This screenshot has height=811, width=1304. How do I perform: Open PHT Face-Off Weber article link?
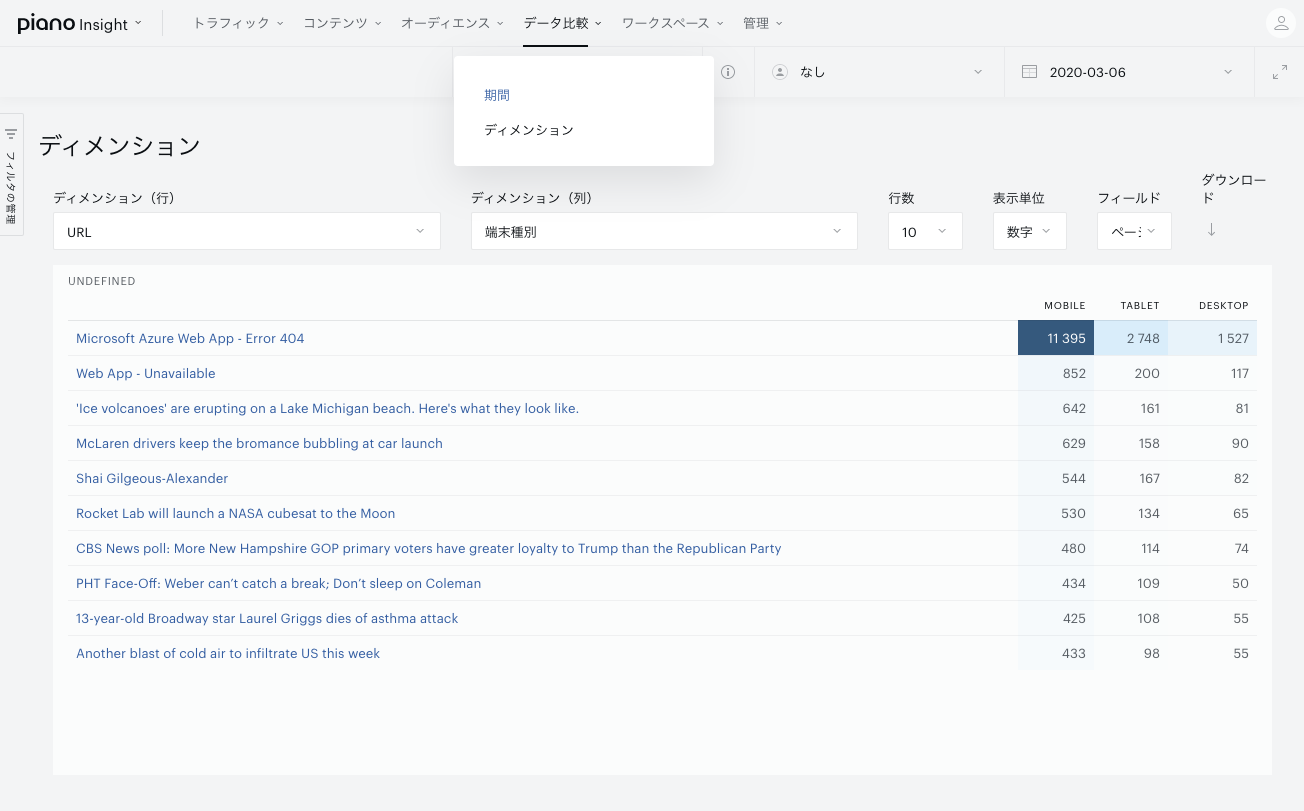click(x=279, y=583)
